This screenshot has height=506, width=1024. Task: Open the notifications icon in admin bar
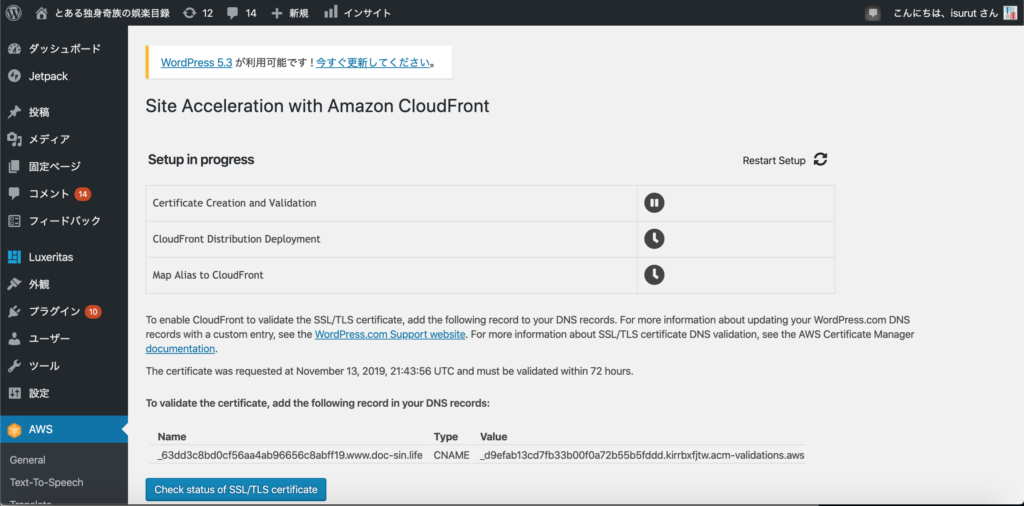872,13
